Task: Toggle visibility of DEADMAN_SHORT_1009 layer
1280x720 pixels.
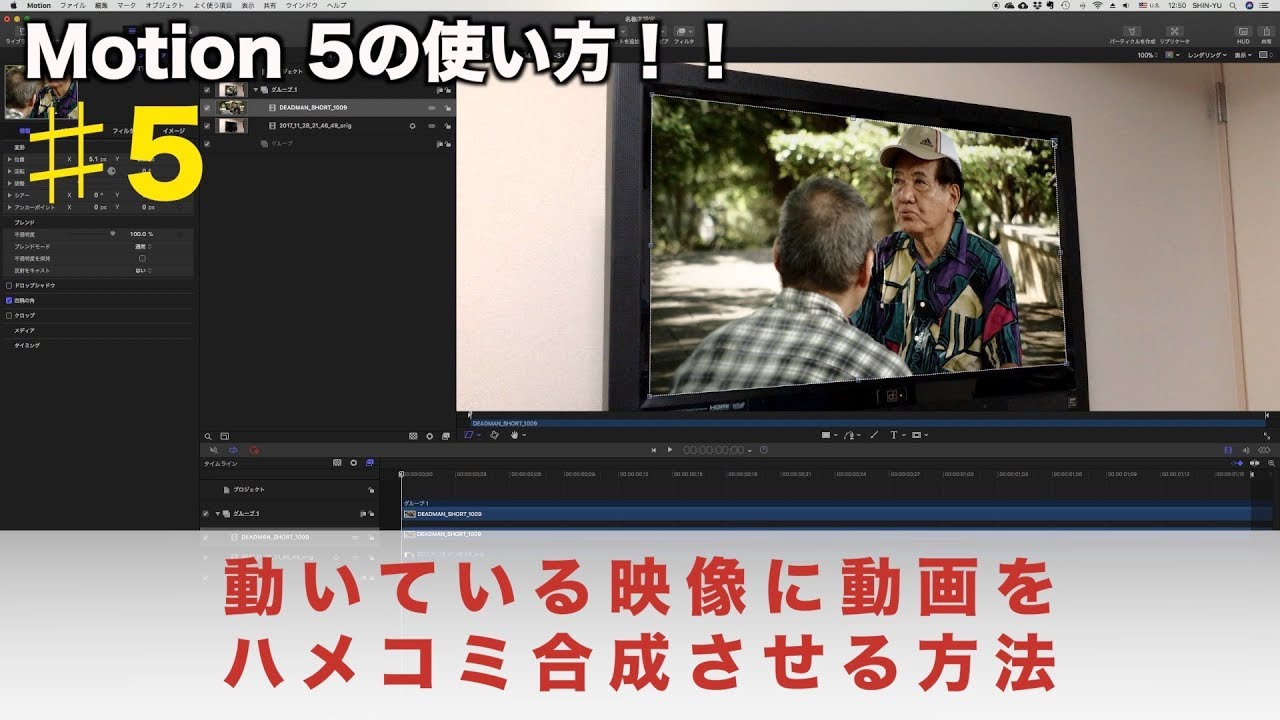Action: click(207, 107)
